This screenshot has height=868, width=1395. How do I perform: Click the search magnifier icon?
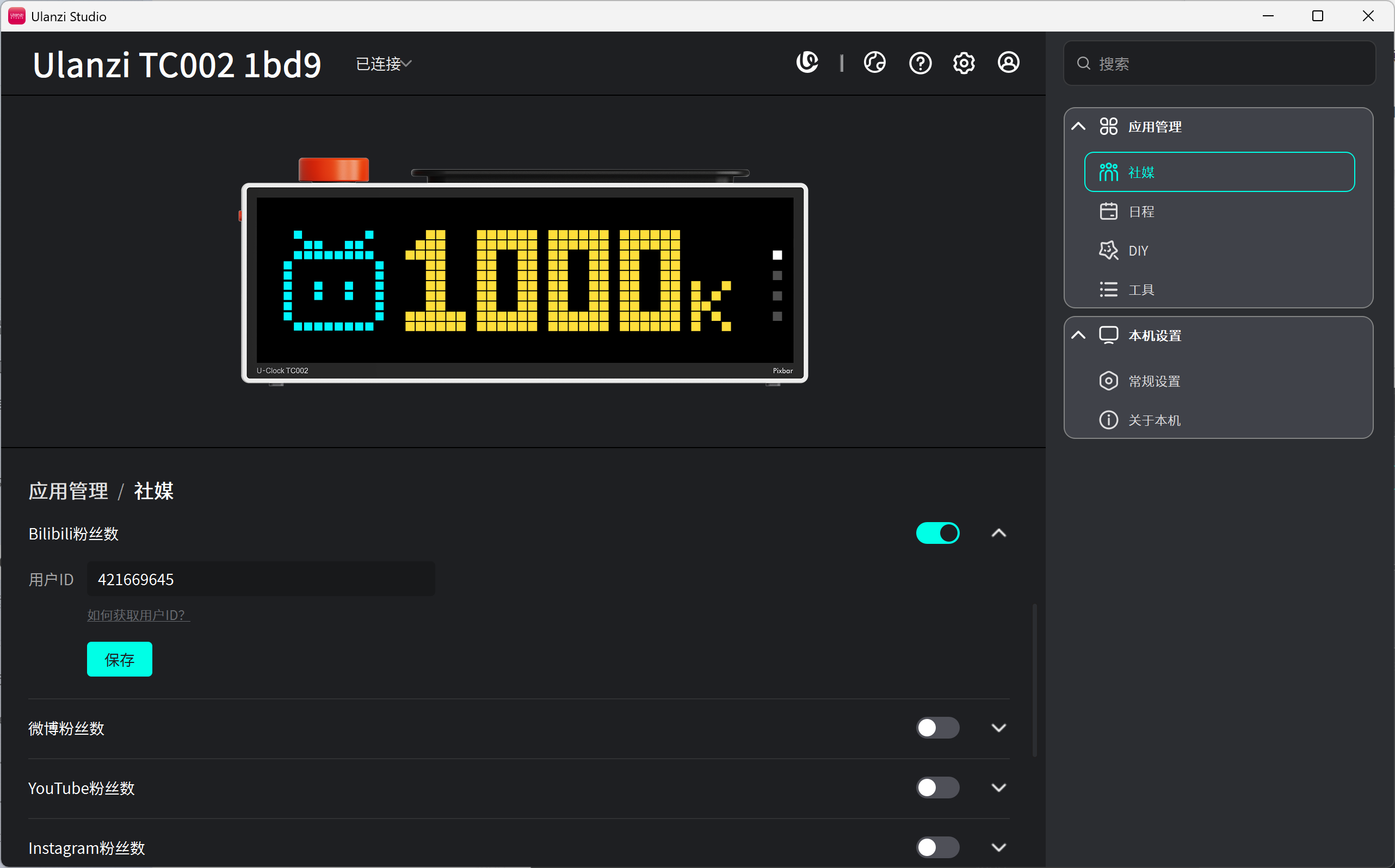coord(1083,63)
